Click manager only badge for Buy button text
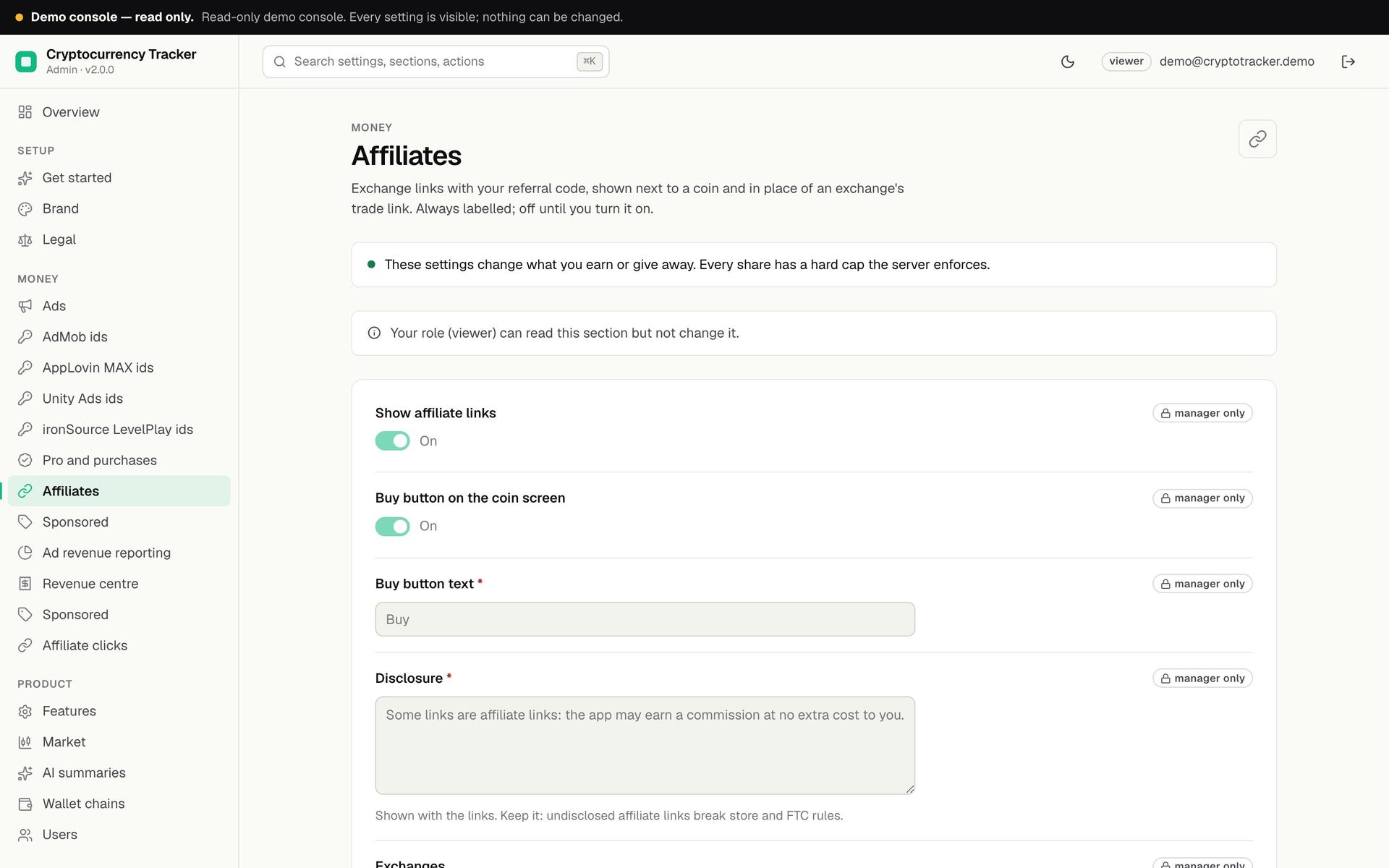 pyautogui.click(x=1202, y=584)
